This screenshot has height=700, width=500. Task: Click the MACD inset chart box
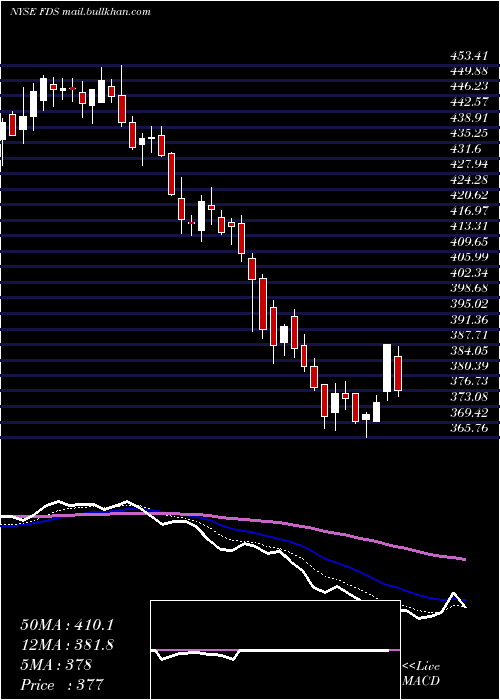(x=275, y=650)
